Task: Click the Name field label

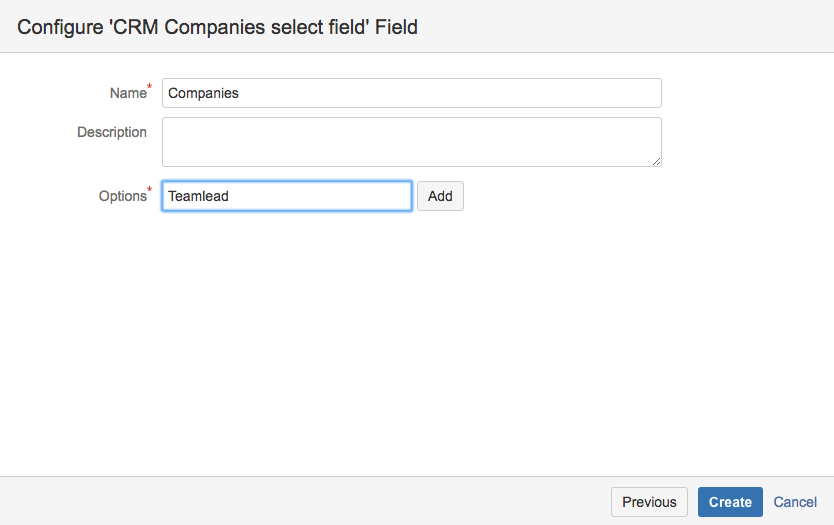Action: tap(127, 93)
